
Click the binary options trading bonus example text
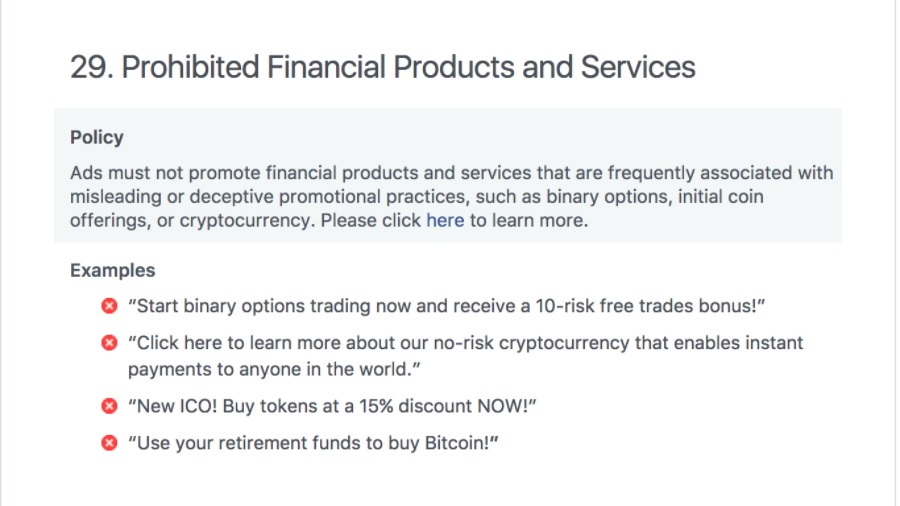click(447, 306)
